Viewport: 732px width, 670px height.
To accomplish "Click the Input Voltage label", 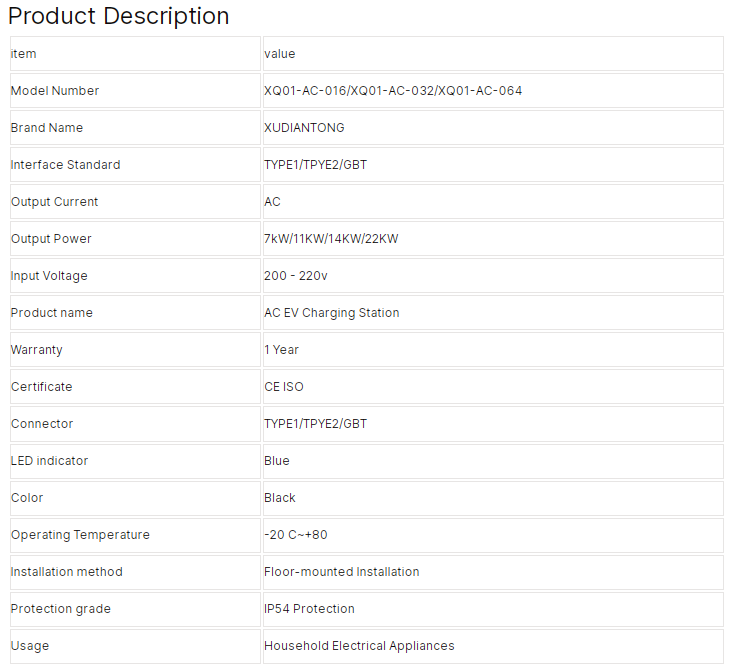I will pyautogui.click(x=49, y=276).
